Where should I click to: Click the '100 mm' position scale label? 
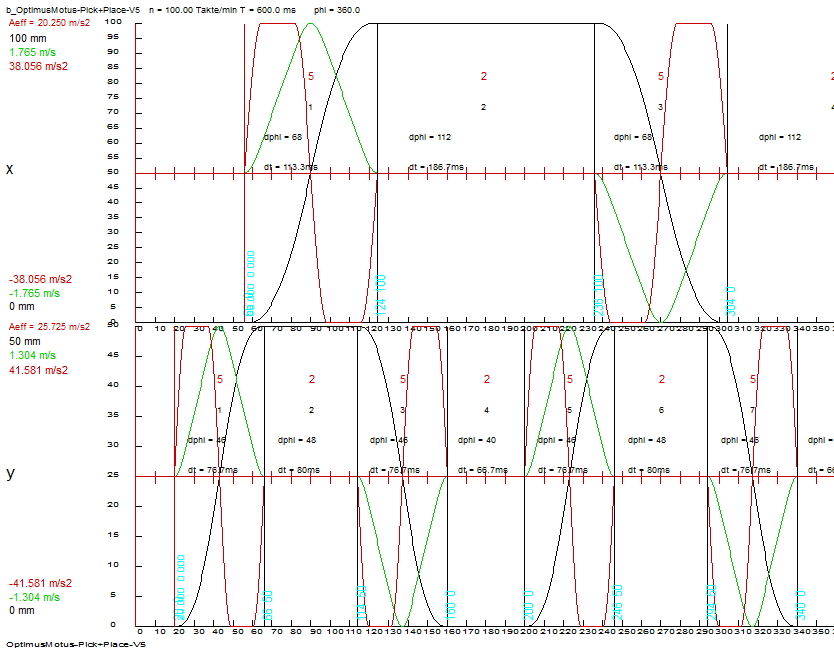(x=28, y=37)
